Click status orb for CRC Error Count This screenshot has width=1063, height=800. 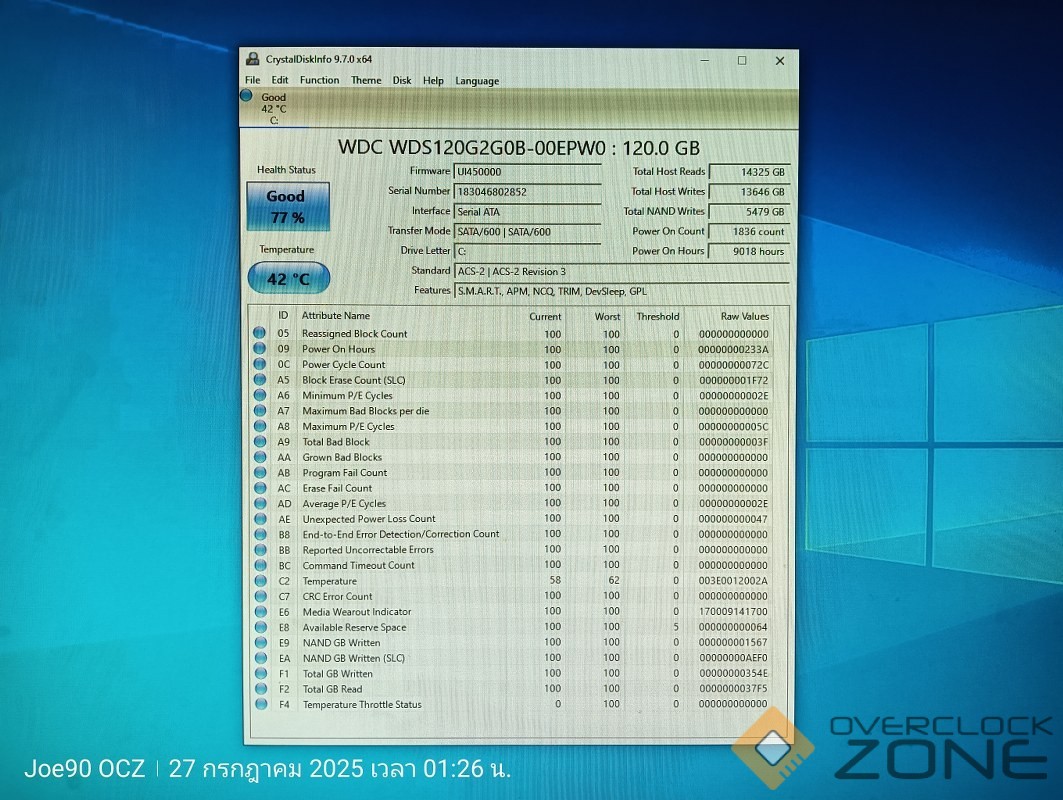(x=260, y=597)
